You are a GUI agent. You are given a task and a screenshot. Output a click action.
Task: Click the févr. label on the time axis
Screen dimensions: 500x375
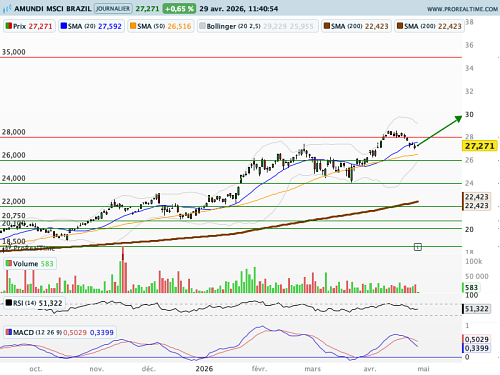(x=259, y=369)
